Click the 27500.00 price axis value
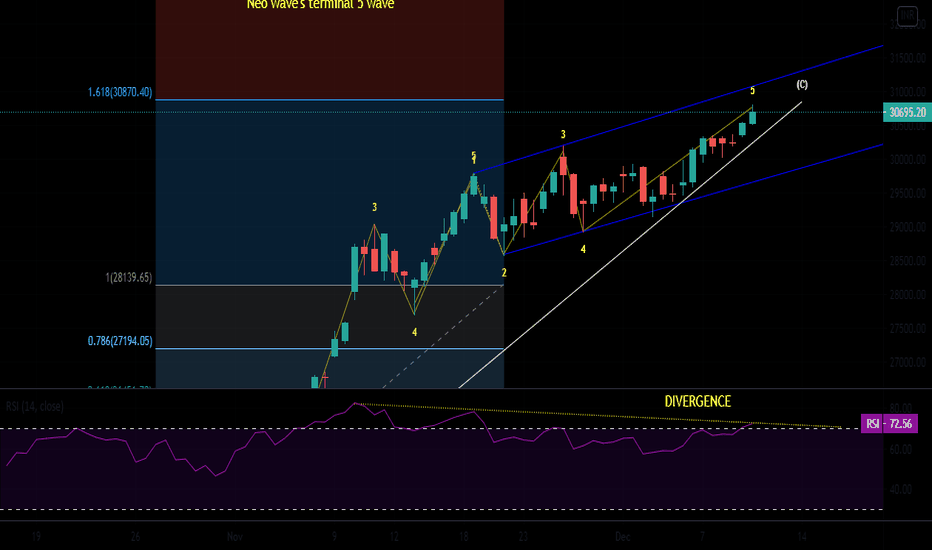This screenshot has width=932, height=550. [908, 328]
